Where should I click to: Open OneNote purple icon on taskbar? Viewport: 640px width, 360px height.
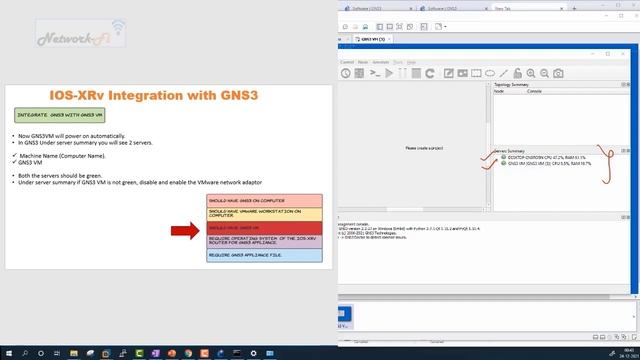pos(156,353)
